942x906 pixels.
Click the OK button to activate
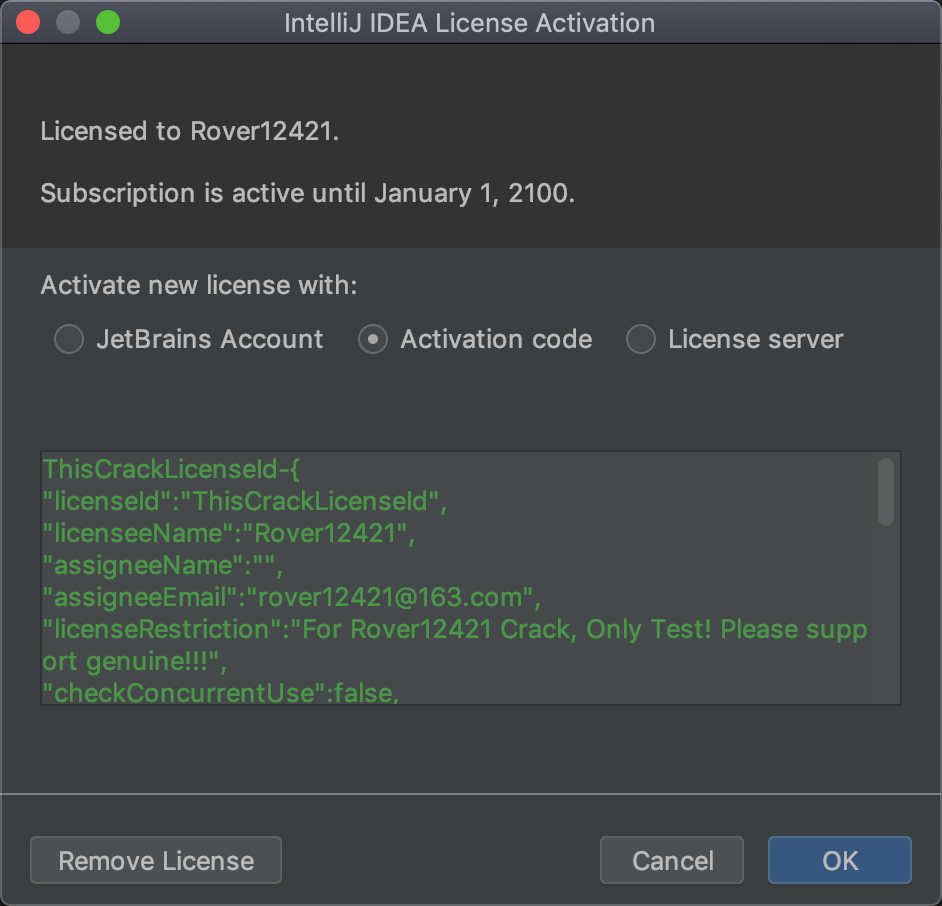(x=839, y=860)
